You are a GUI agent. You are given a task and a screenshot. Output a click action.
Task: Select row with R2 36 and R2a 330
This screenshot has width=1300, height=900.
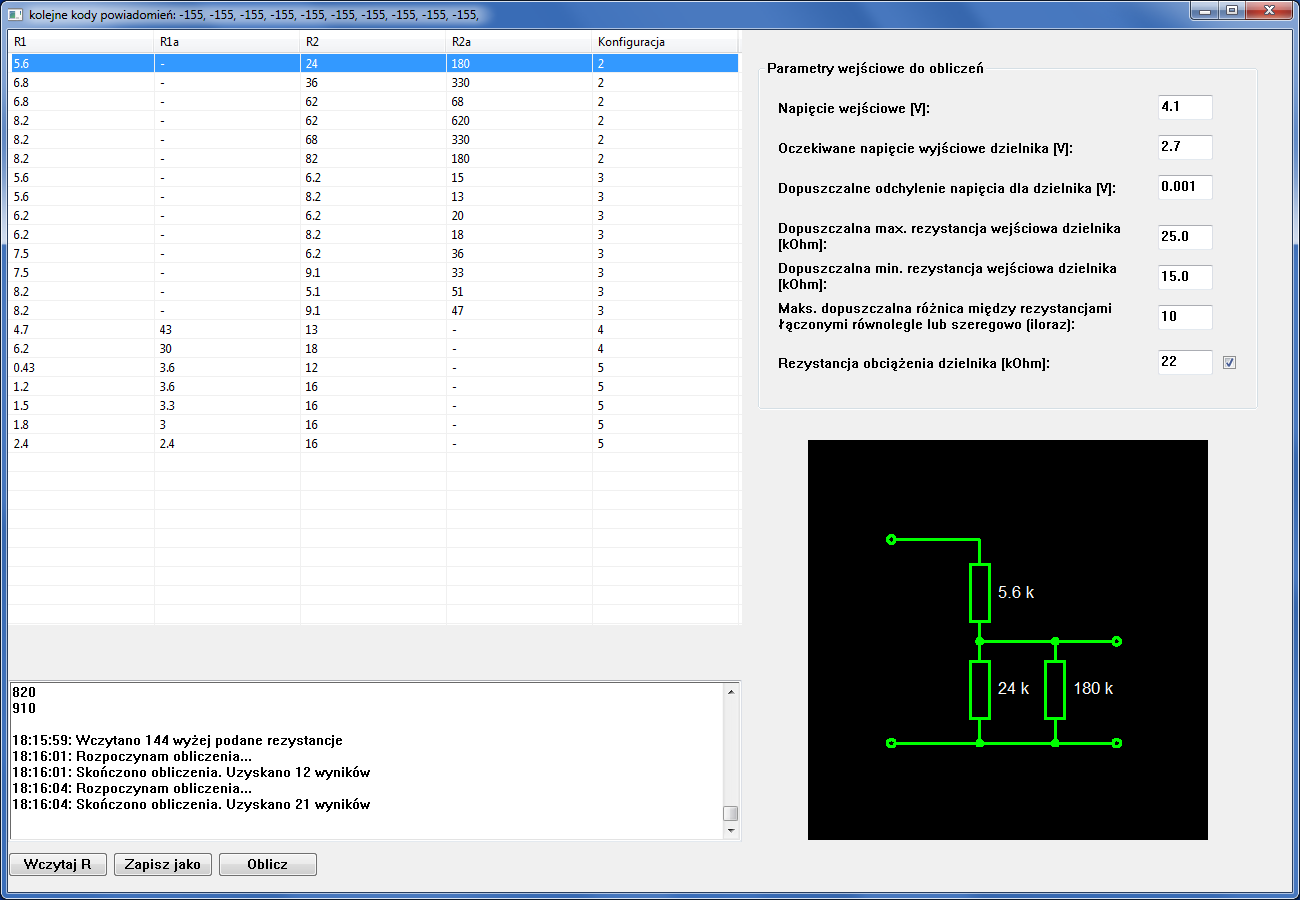tap(373, 82)
